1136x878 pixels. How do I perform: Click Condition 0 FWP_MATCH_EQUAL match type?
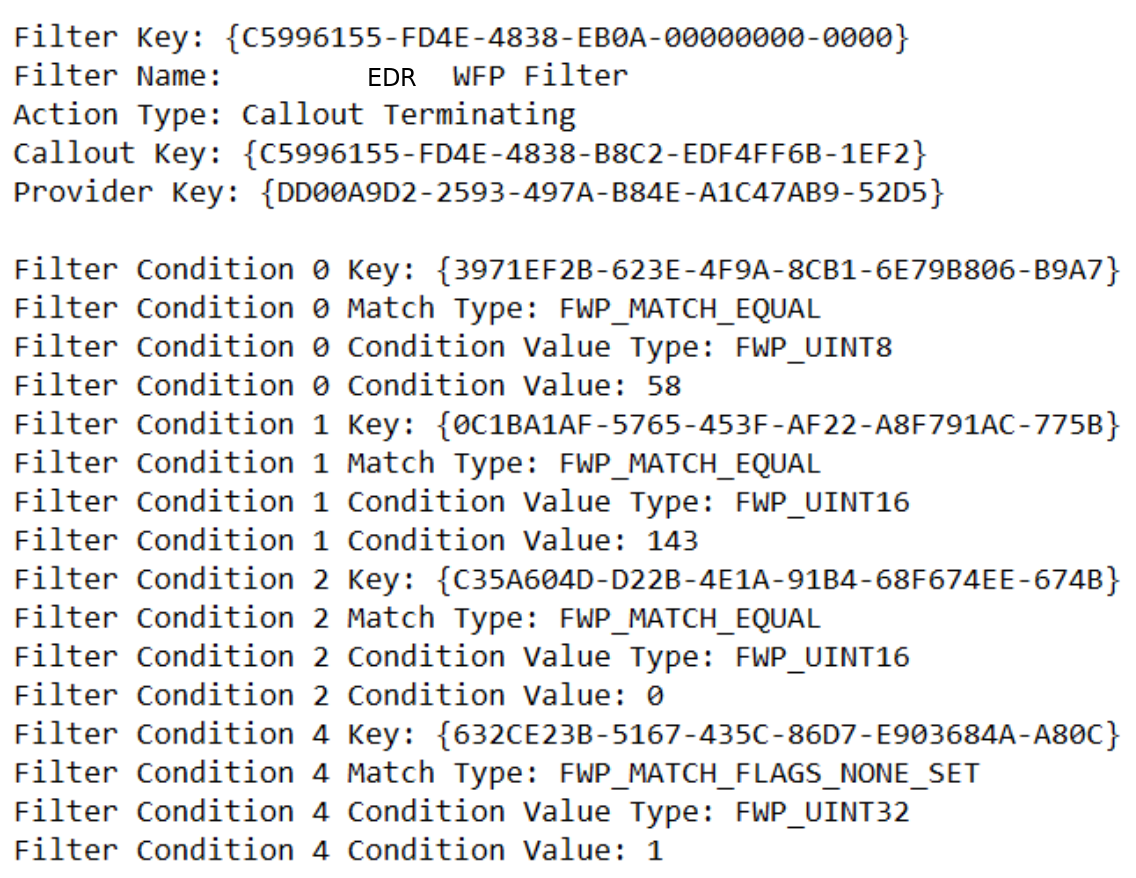(689, 309)
